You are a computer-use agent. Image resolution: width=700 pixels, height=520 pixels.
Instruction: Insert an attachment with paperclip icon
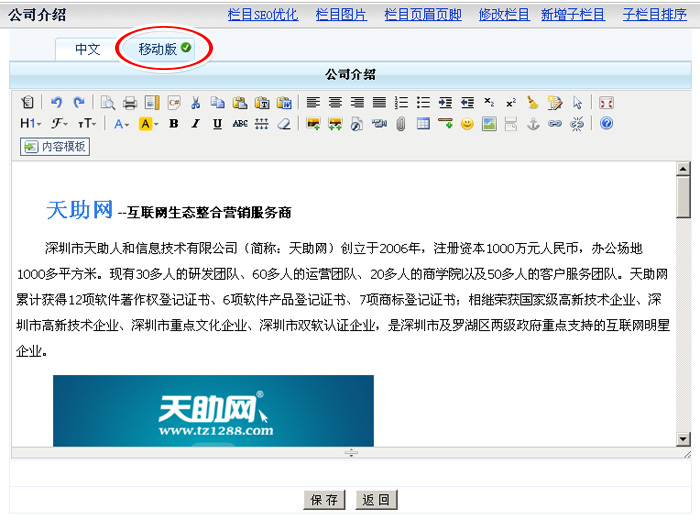(401, 124)
